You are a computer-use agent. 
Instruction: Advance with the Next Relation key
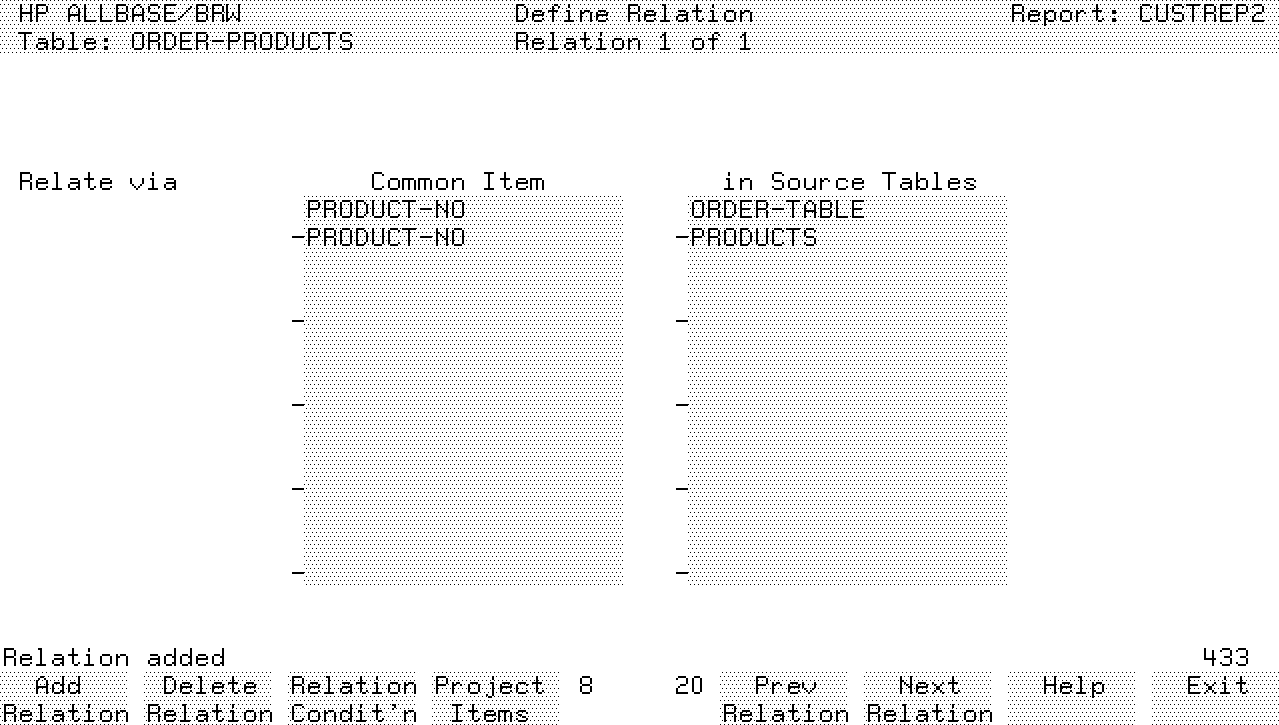coord(929,699)
